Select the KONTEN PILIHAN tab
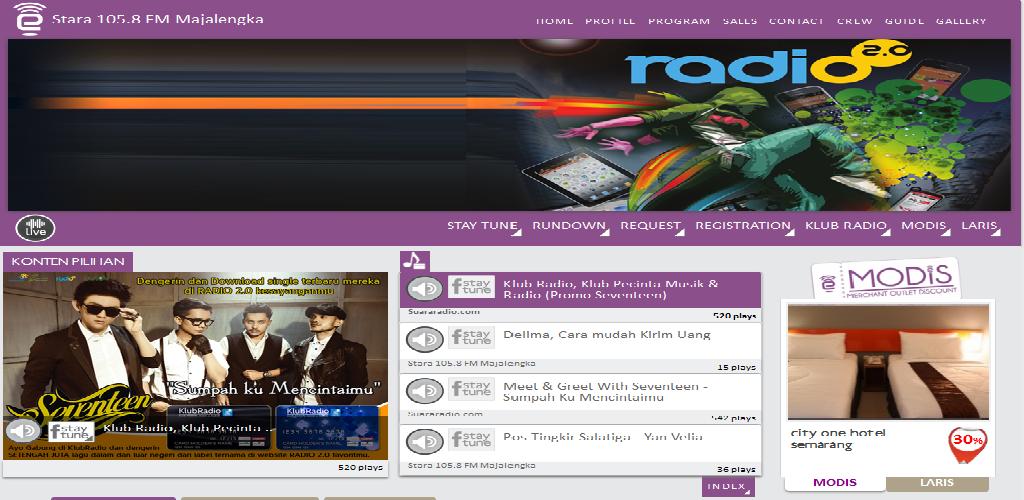The height and width of the screenshot is (500, 1024). click(x=68, y=262)
